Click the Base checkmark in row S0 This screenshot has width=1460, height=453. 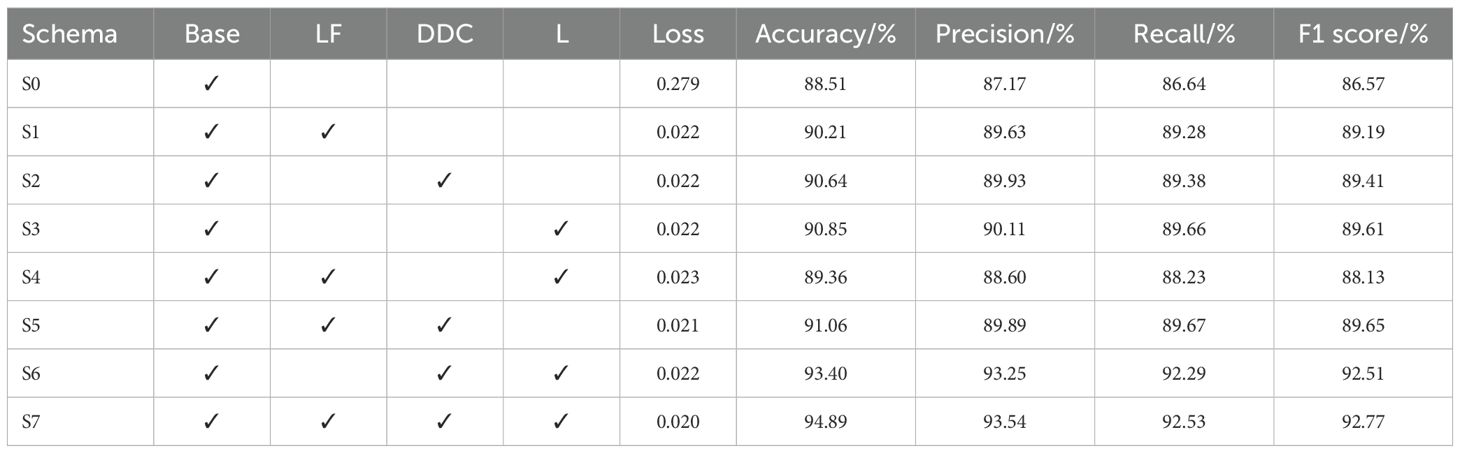coord(211,84)
